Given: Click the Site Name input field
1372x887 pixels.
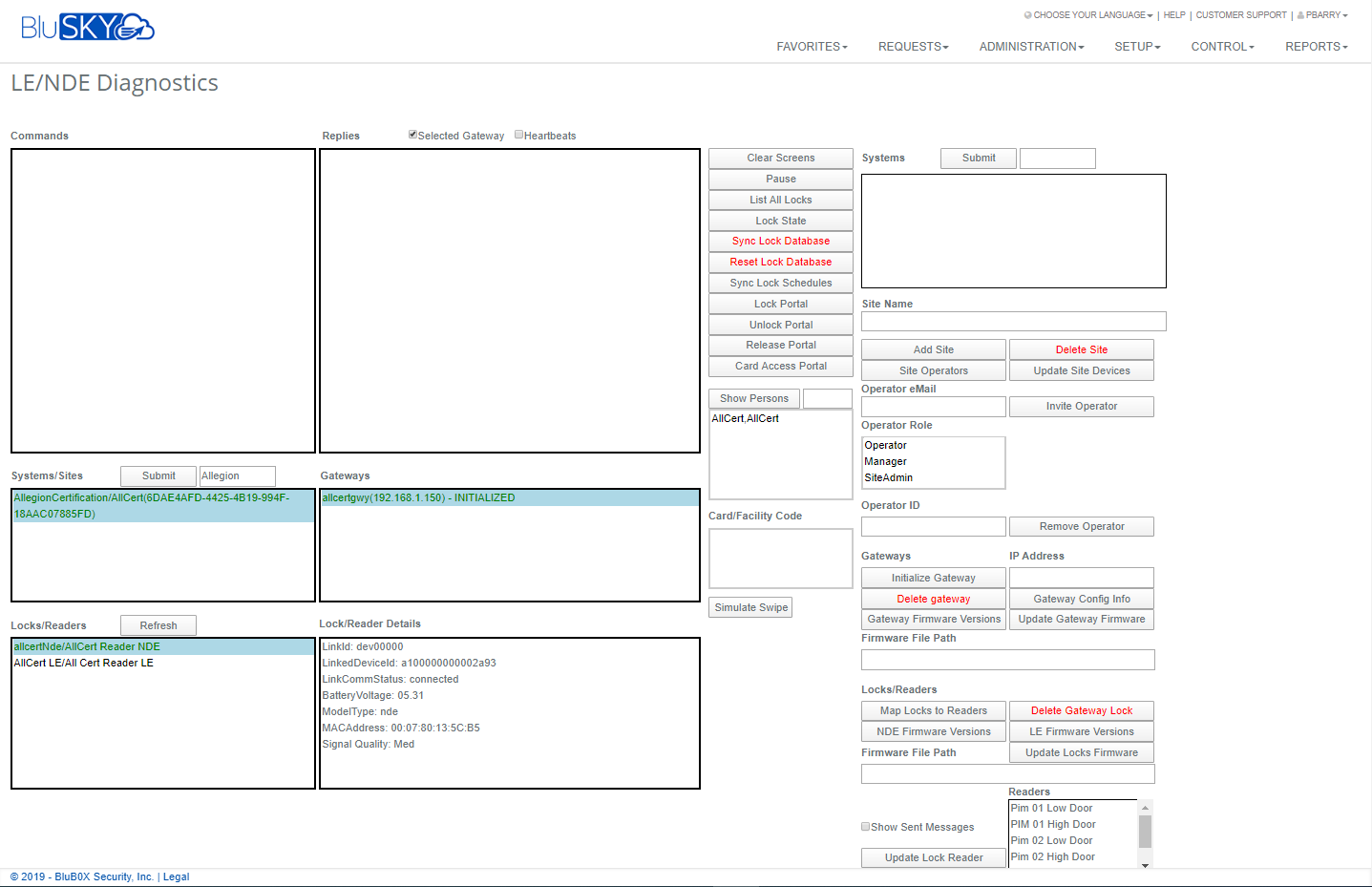Looking at the screenshot, I should pyautogui.click(x=1013, y=322).
